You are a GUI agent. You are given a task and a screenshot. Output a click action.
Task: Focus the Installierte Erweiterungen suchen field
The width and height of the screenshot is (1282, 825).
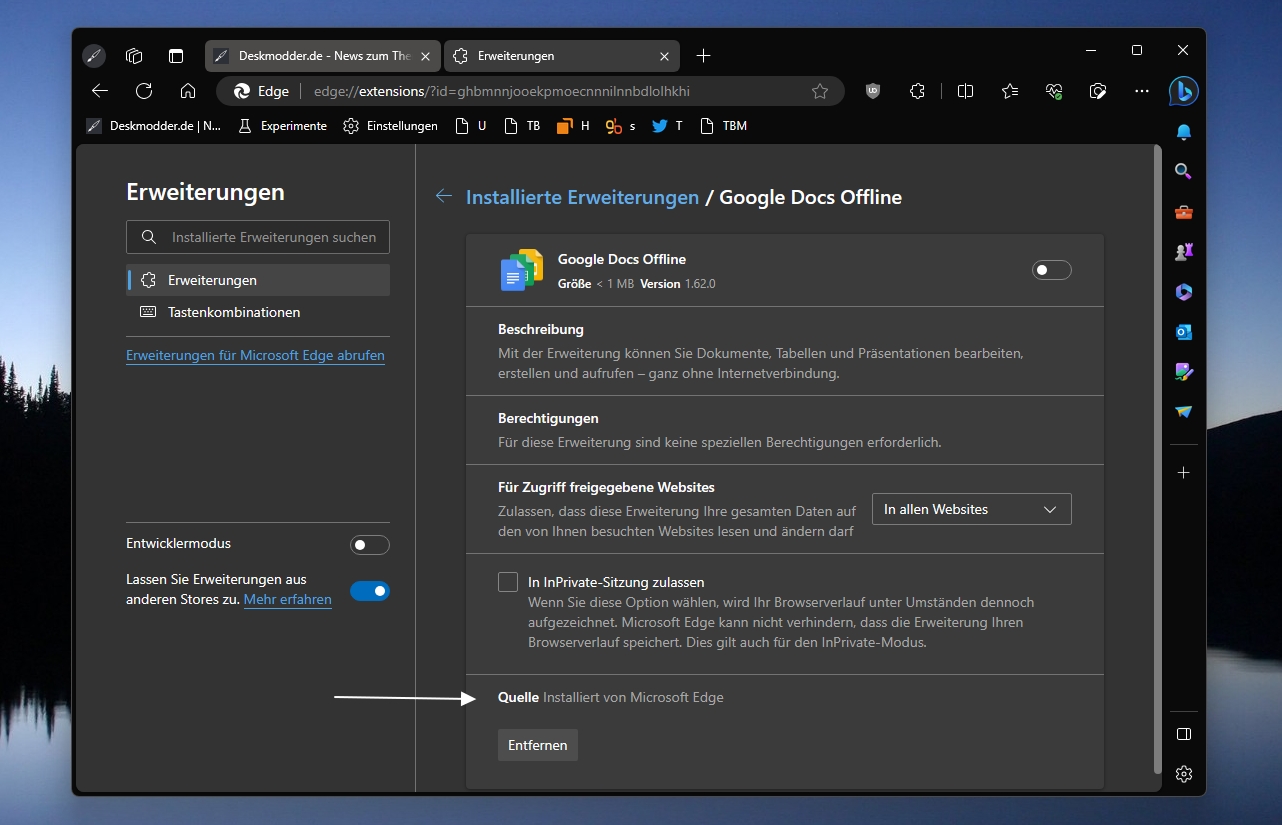point(258,237)
